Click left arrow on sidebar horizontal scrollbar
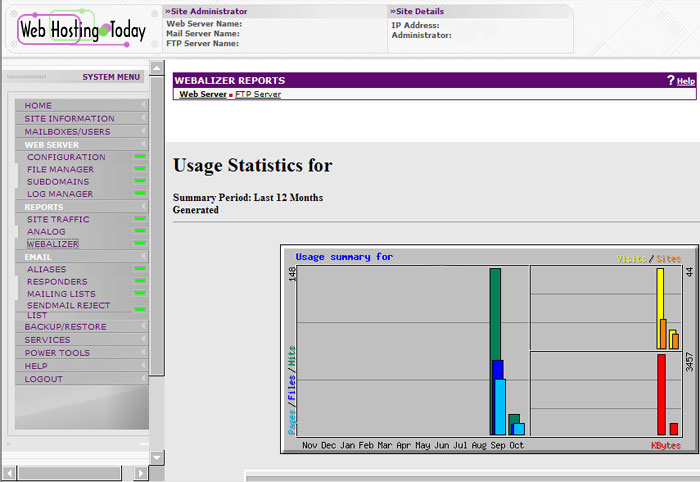Image resolution: width=700 pixels, height=482 pixels. 8,472
